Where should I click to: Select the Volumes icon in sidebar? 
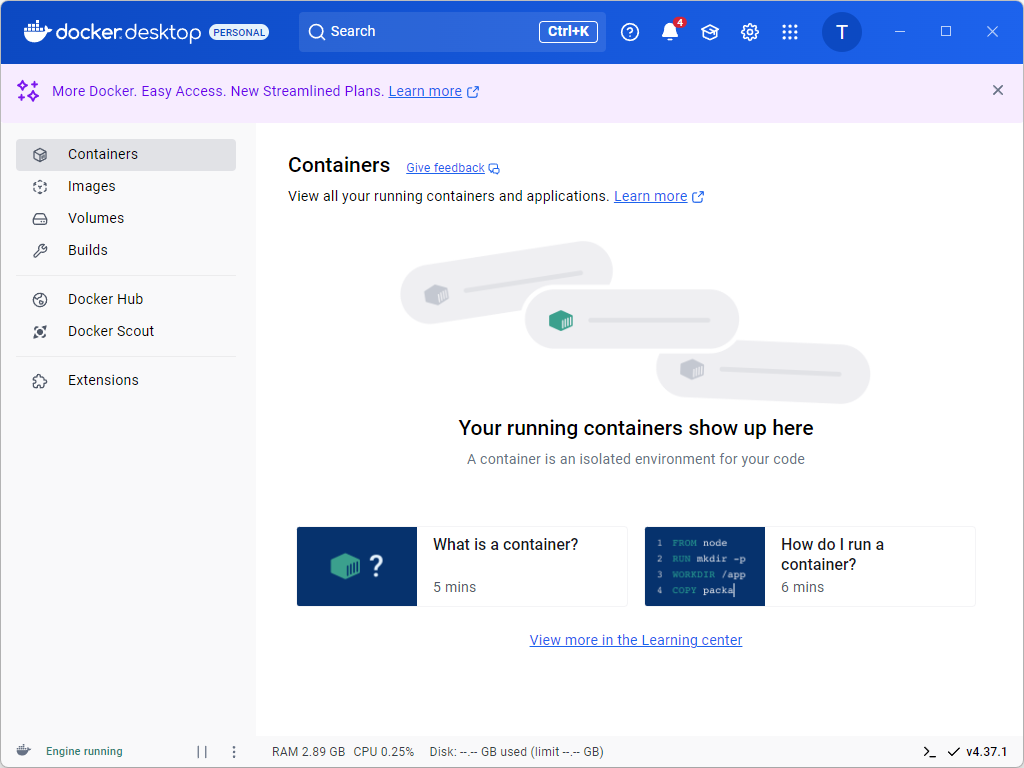click(38, 218)
